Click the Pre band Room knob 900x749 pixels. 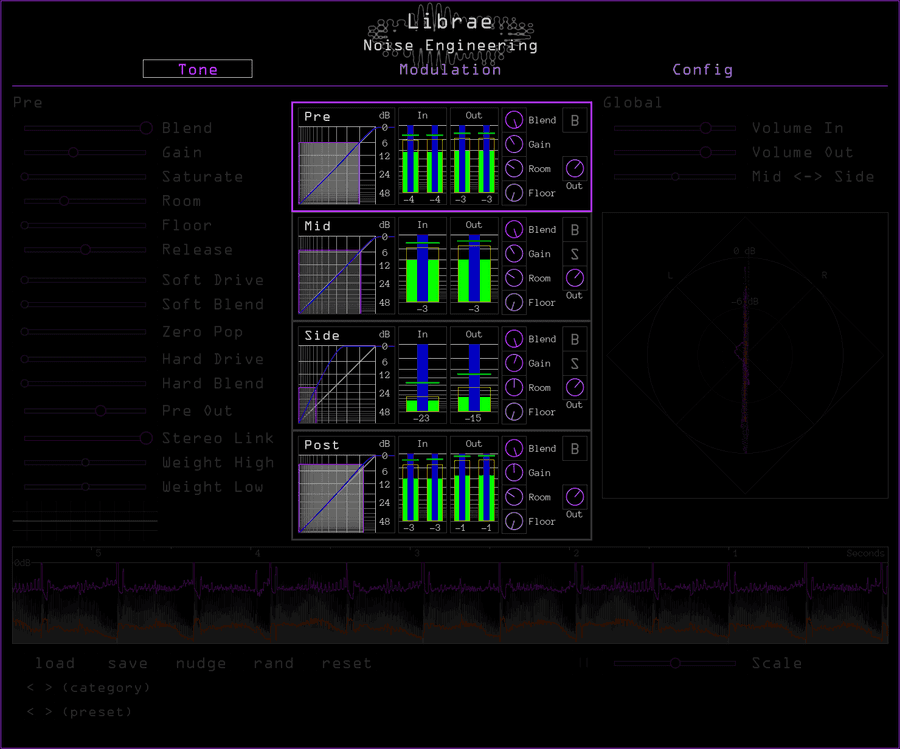pyautogui.click(x=514, y=169)
